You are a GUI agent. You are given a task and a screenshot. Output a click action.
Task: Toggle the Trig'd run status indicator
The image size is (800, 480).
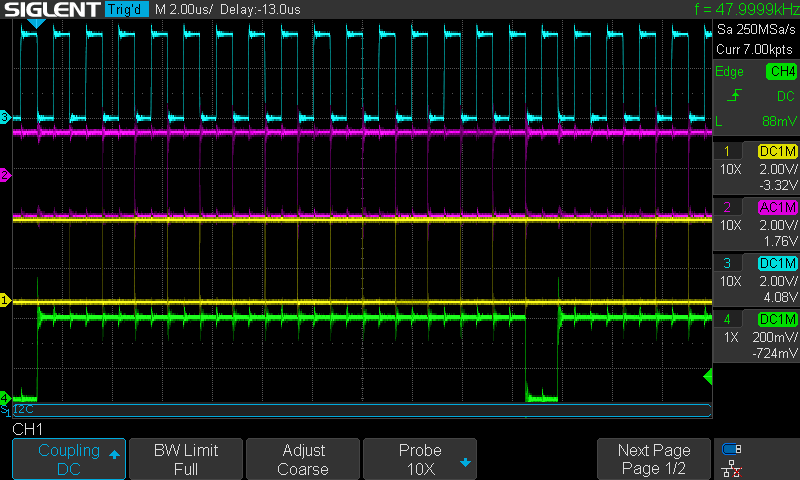128,9
